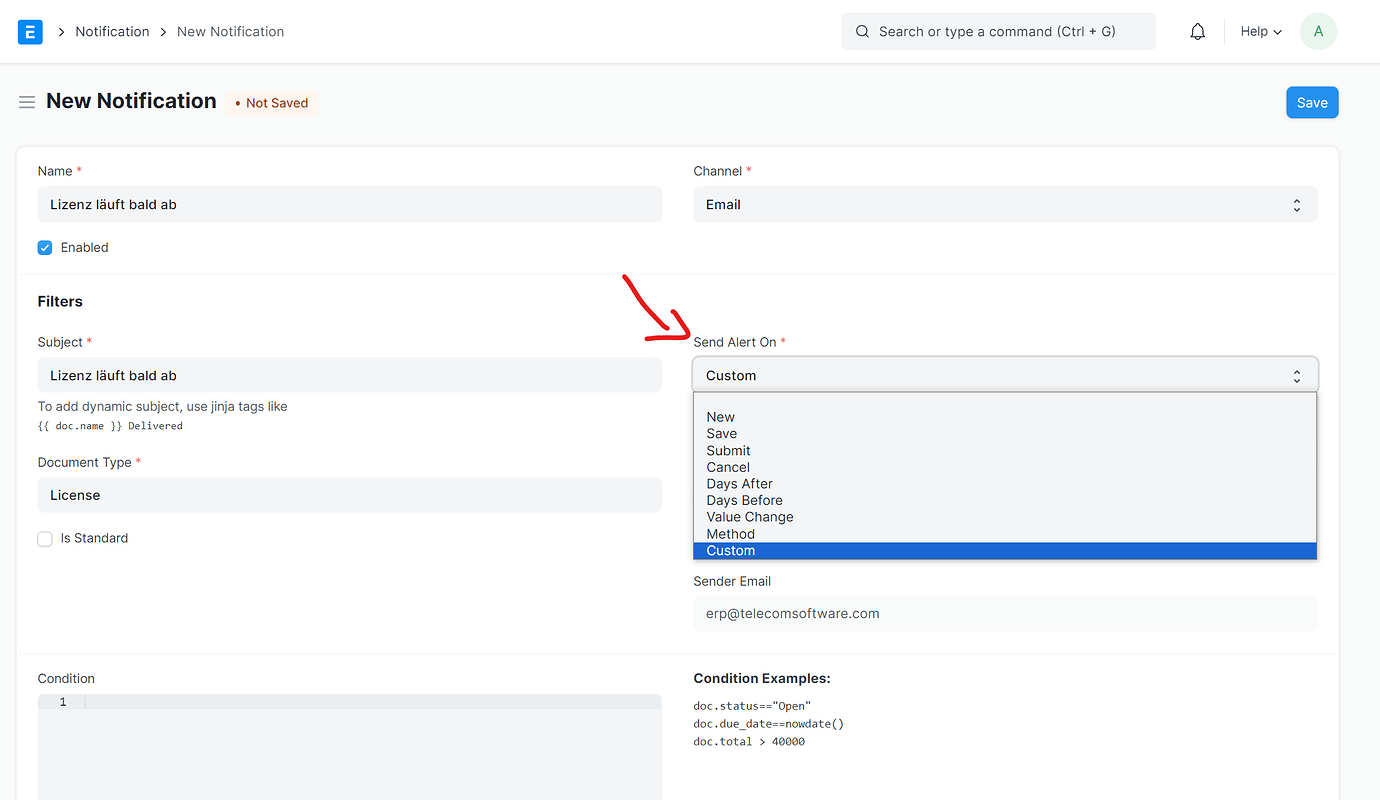Select the Value Change option
The image size is (1380, 800).
[x=1005, y=517]
